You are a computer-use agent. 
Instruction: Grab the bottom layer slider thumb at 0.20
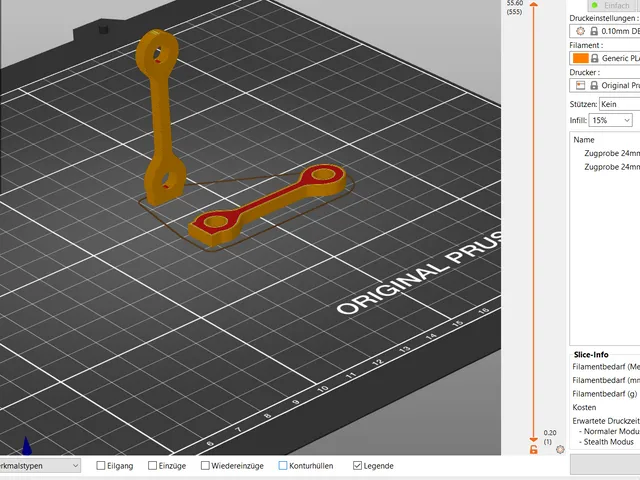(533, 440)
